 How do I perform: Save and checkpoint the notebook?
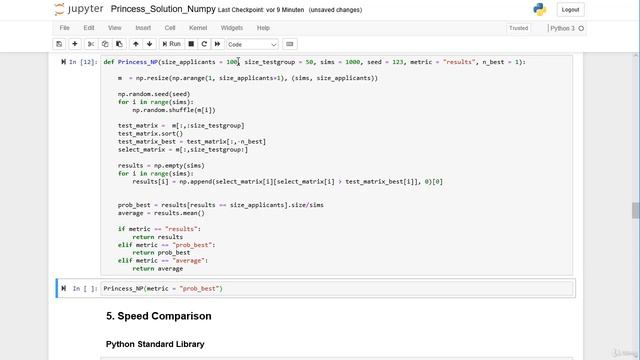[59, 44]
